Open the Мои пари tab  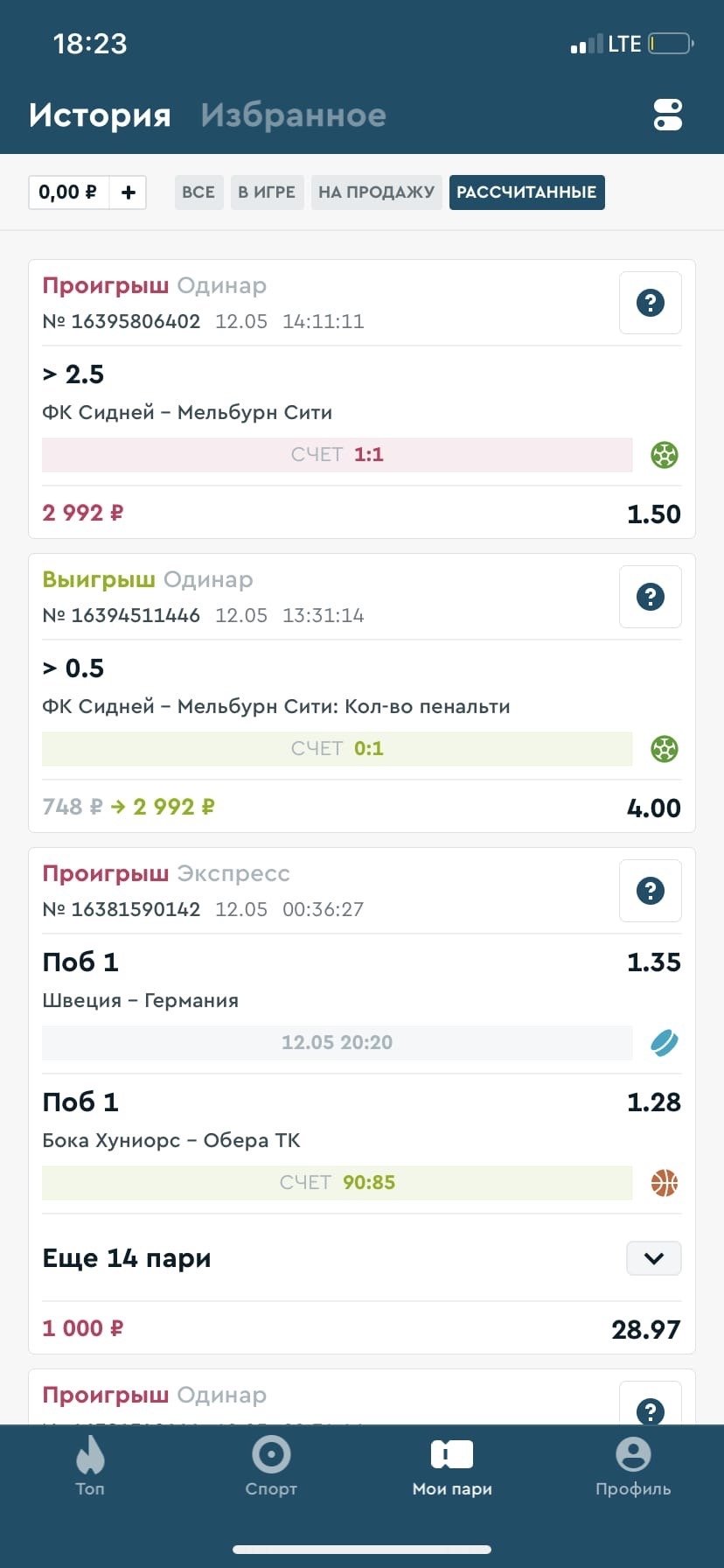coord(452,1464)
